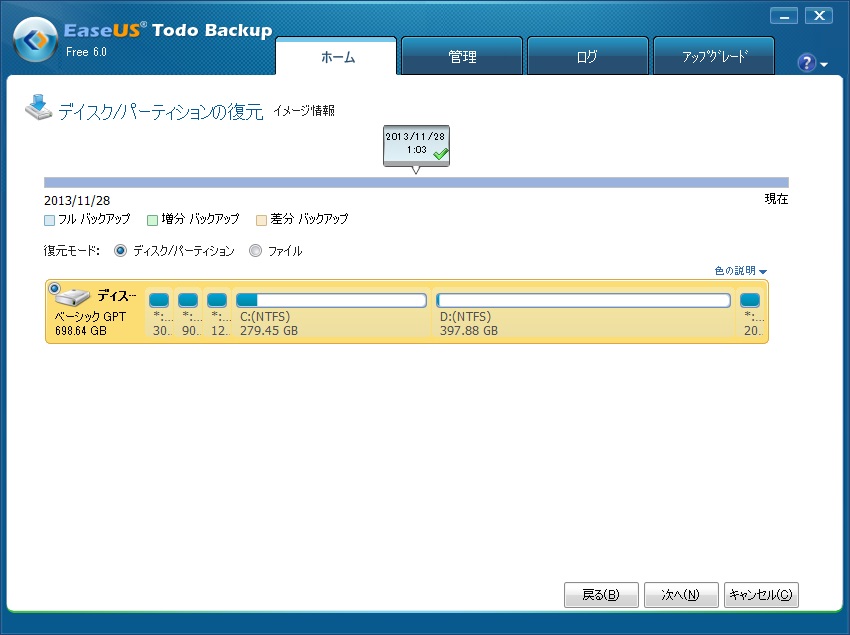
Task: Click the 現在 timeline end label
Action: click(x=776, y=199)
